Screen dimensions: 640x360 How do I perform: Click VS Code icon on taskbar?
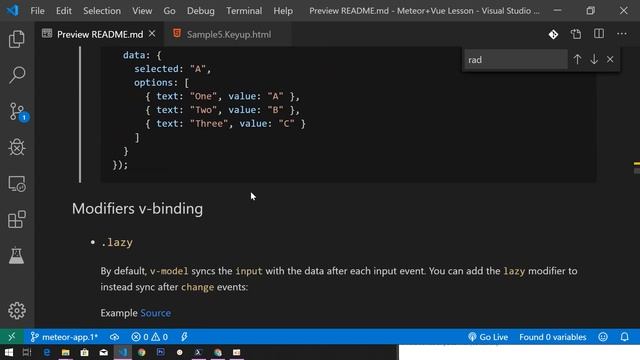coord(123,352)
